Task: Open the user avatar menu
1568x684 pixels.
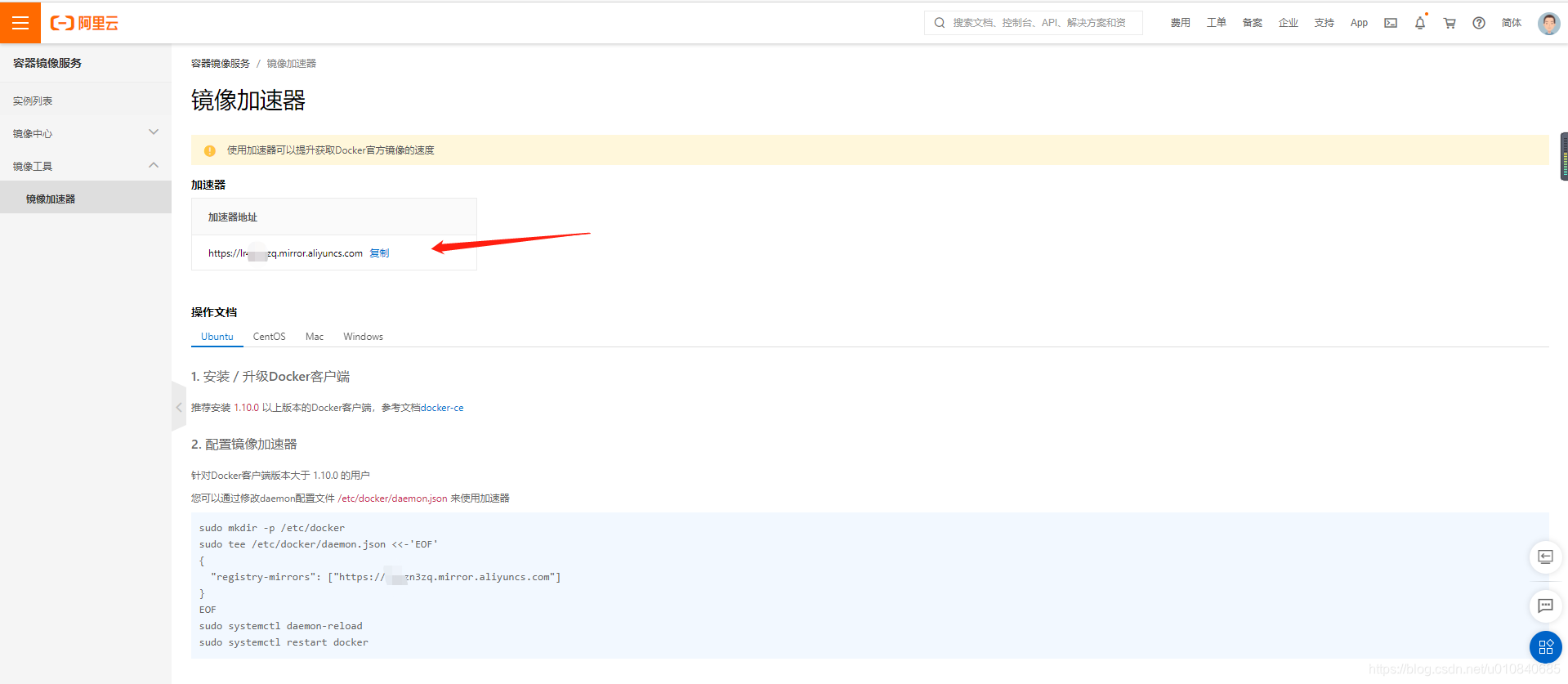Action: tap(1548, 23)
